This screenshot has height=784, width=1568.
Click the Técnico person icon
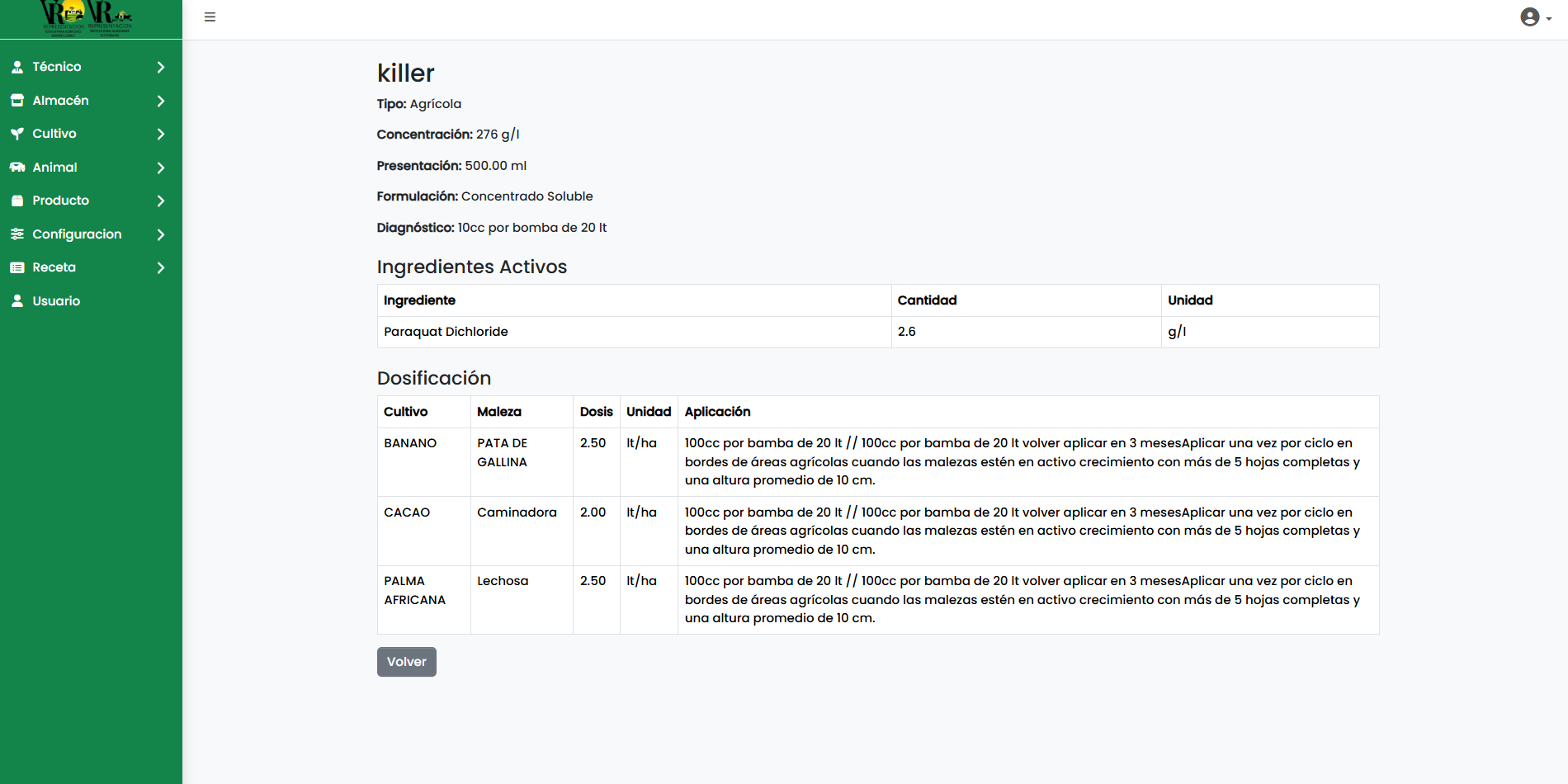point(17,67)
